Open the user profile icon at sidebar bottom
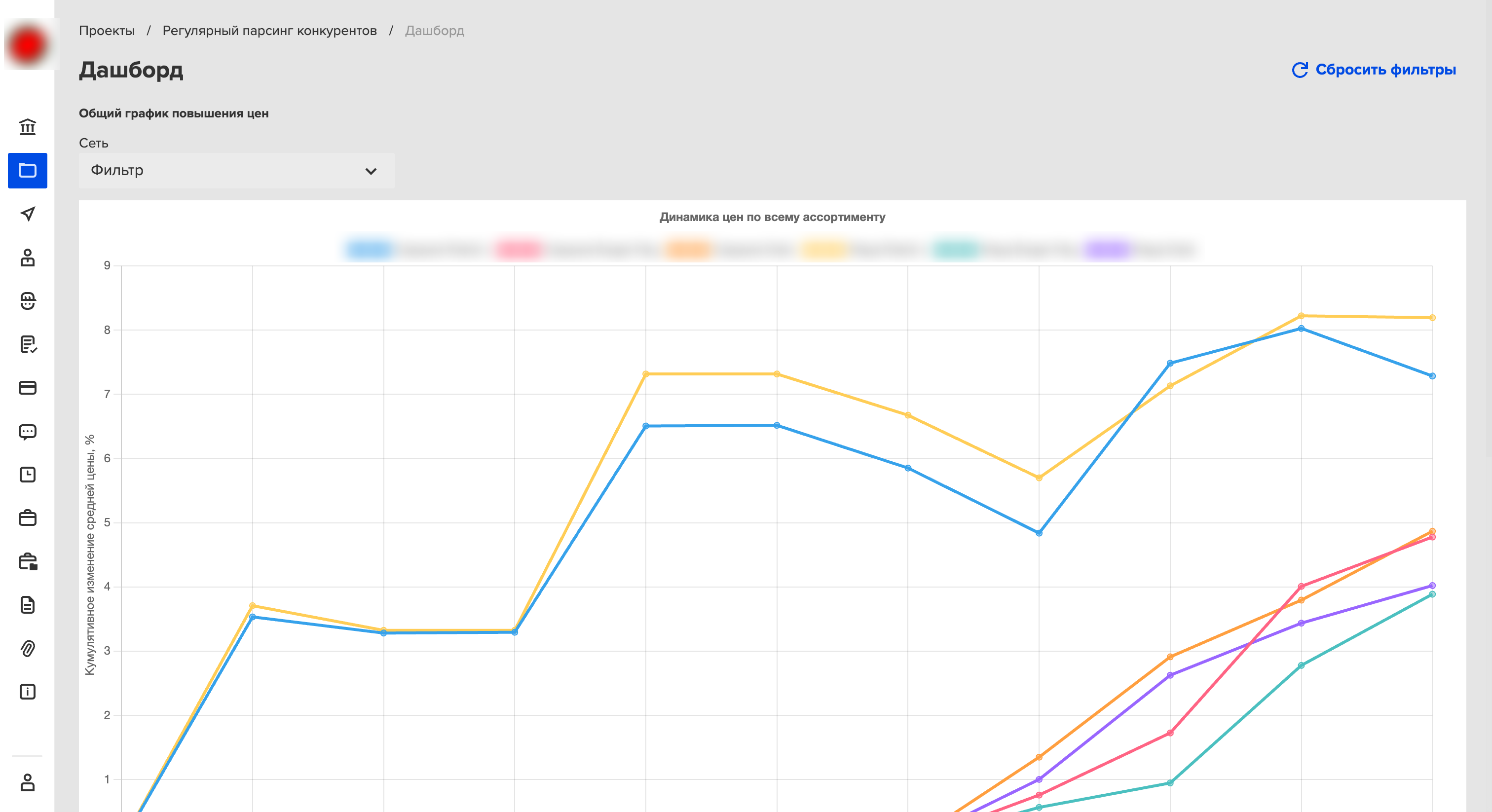Screen dimensions: 1492x812 27,782
